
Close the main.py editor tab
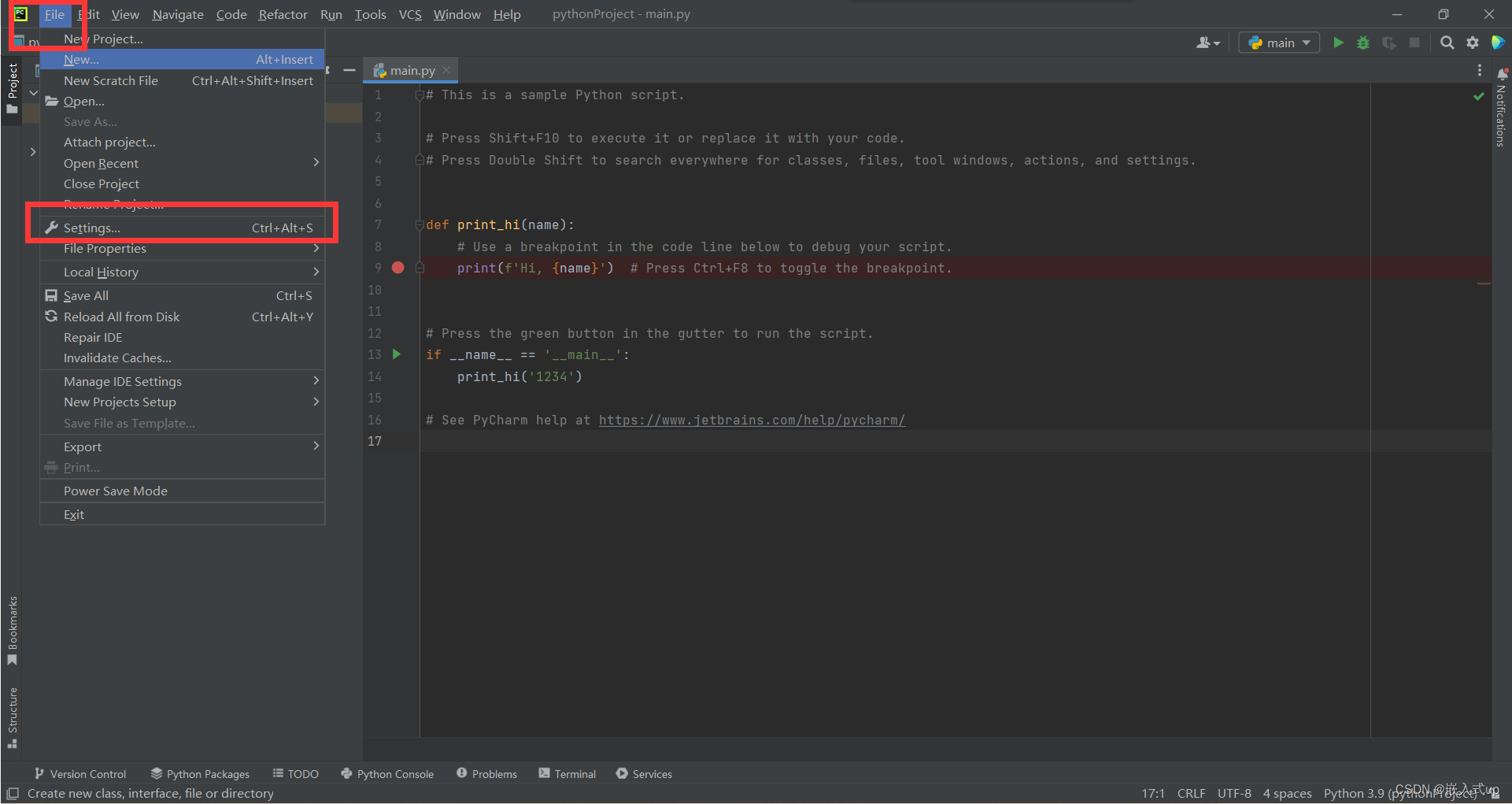[x=446, y=70]
